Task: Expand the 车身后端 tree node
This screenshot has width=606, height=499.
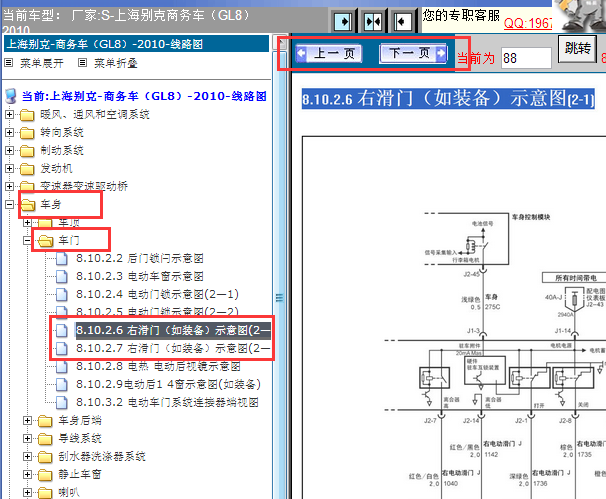Action: (27, 421)
